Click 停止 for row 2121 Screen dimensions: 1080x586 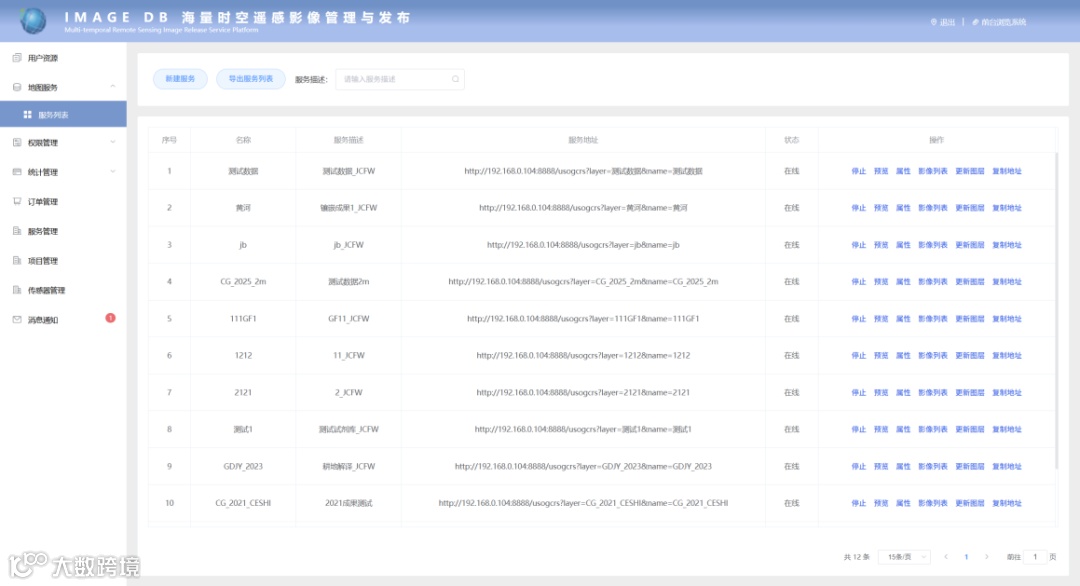[x=858, y=393]
